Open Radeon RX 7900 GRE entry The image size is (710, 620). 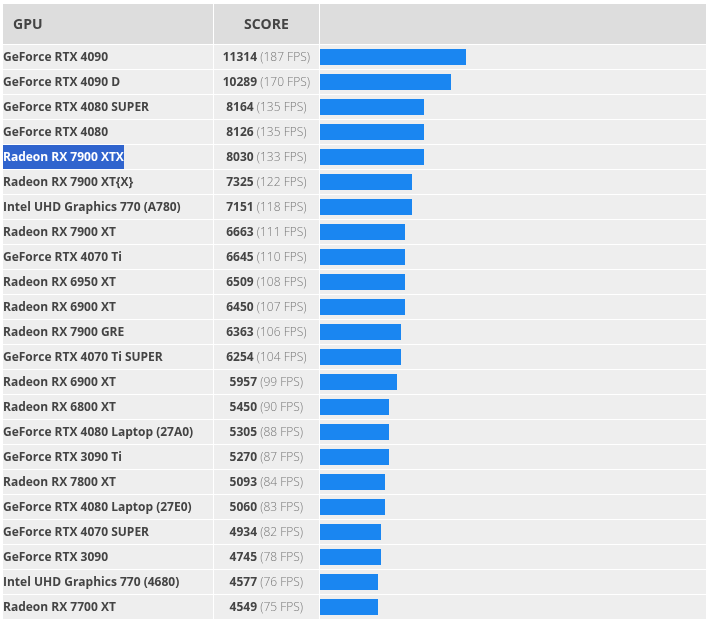click(x=64, y=332)
